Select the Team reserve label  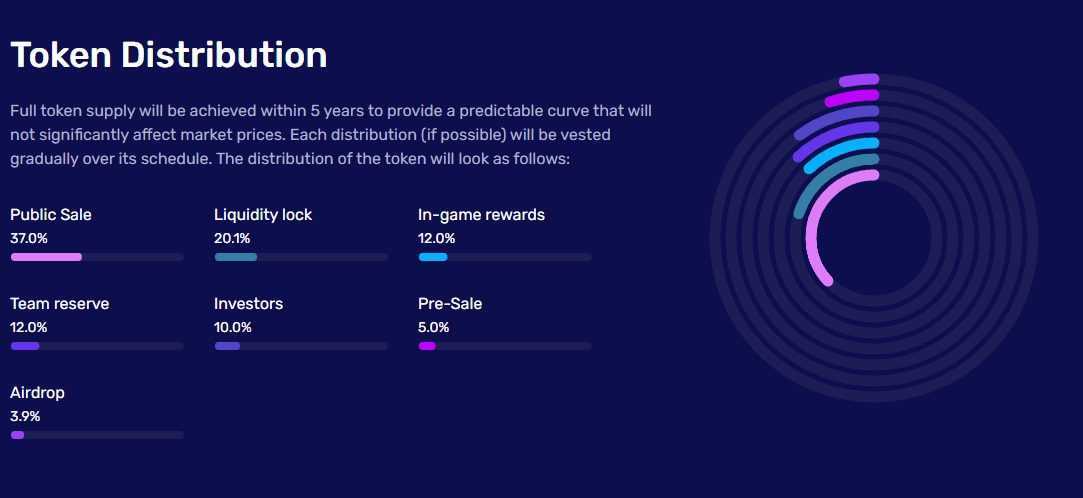coord(60,304)
